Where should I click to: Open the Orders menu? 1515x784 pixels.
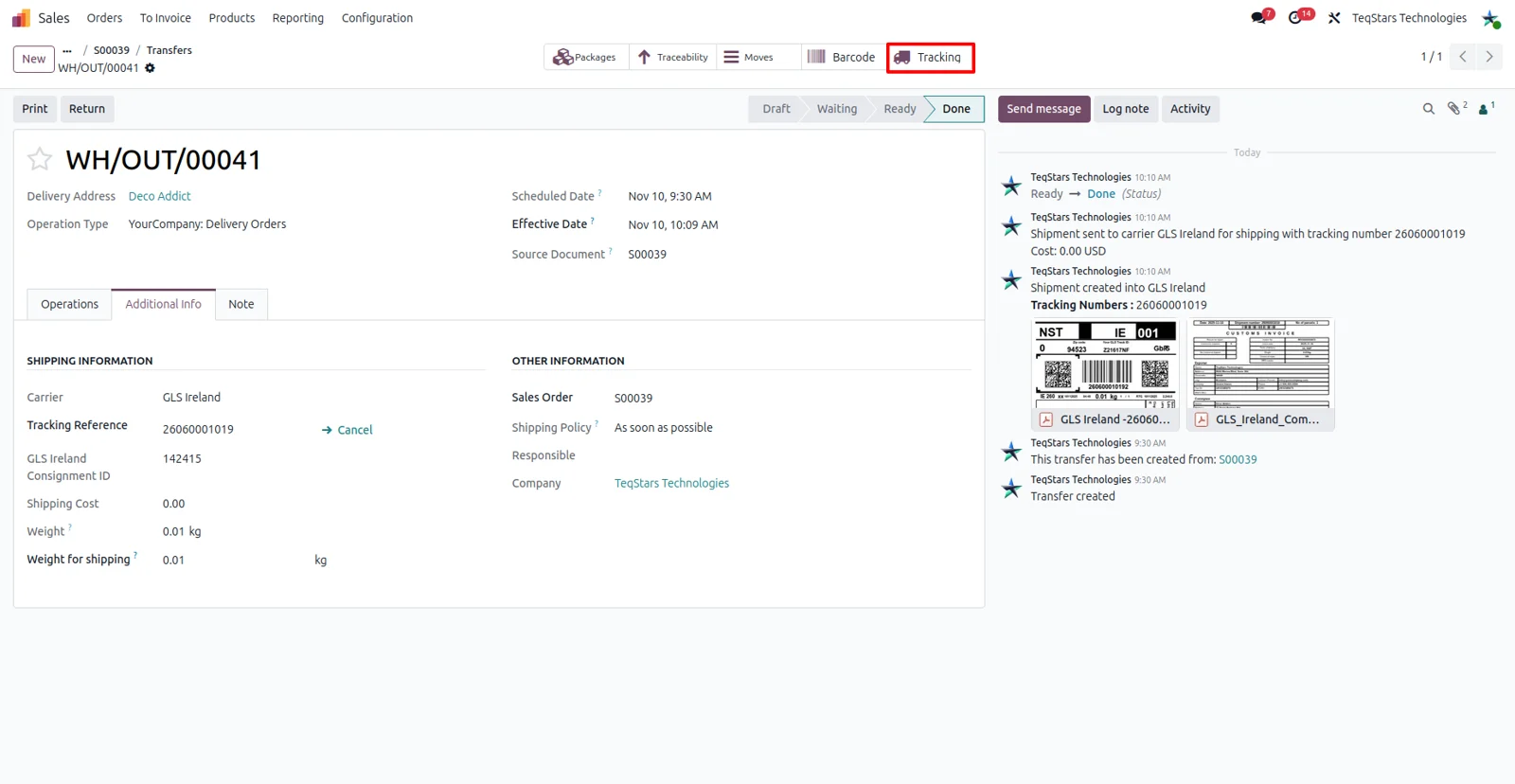click(104, 18)
